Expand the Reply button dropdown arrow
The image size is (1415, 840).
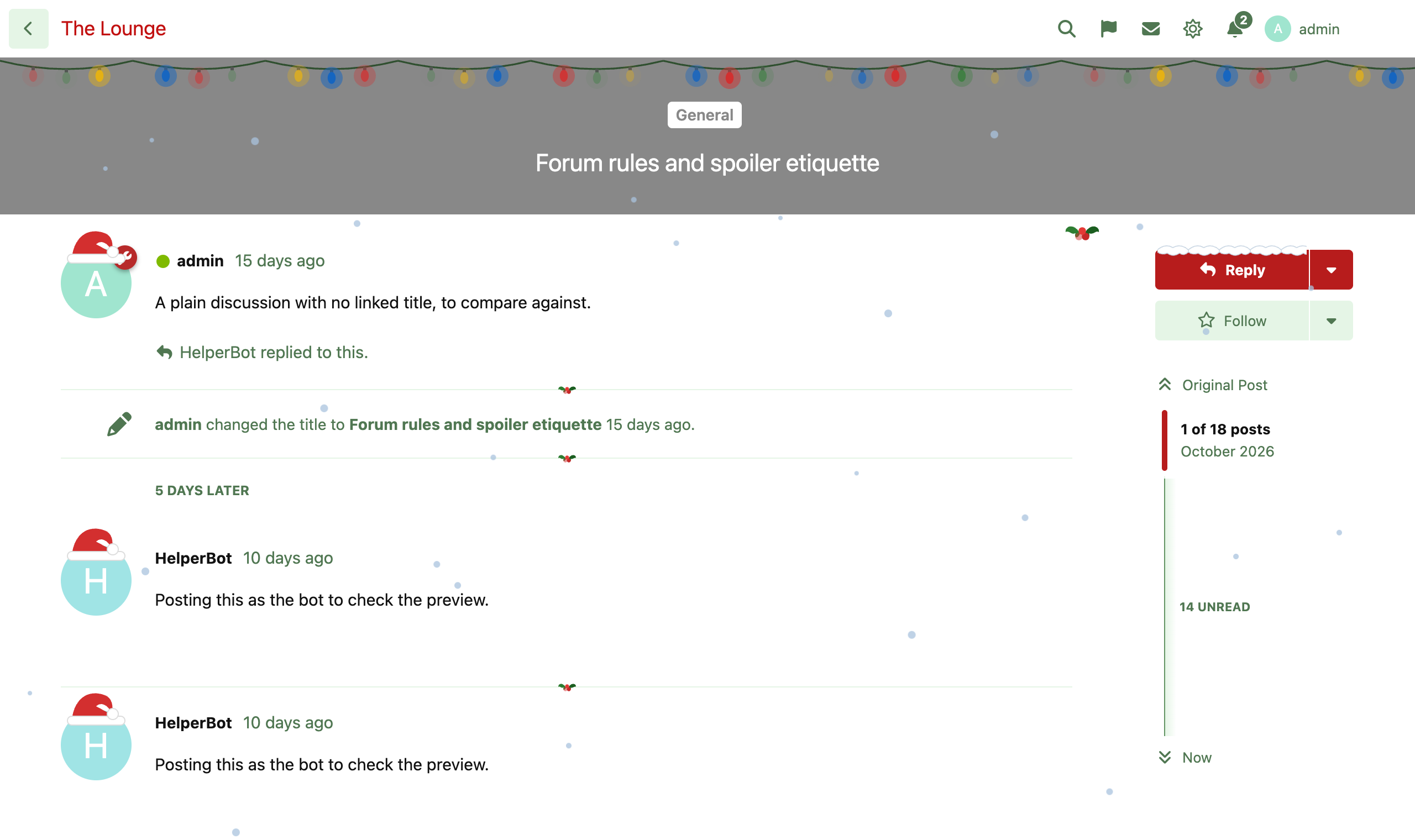1331,270
